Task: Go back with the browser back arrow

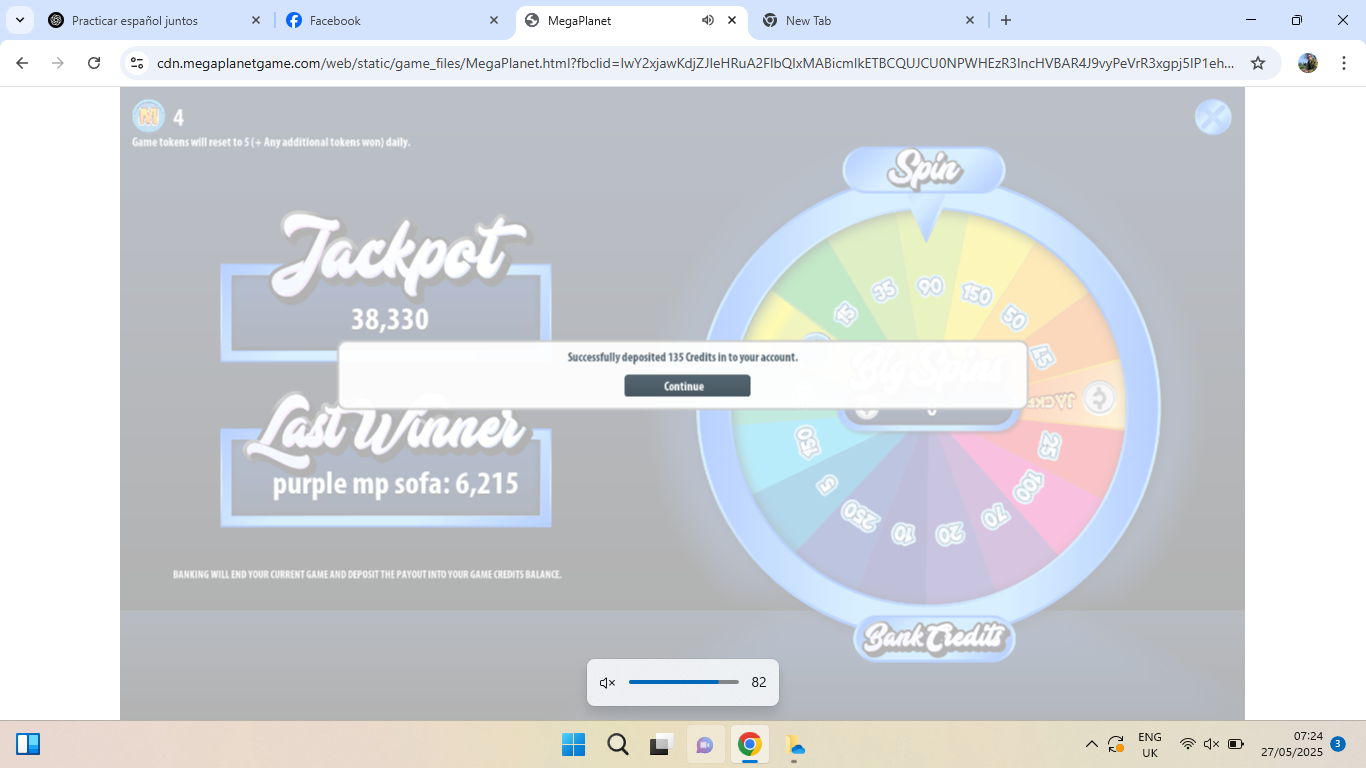Action: coord(22,63)
